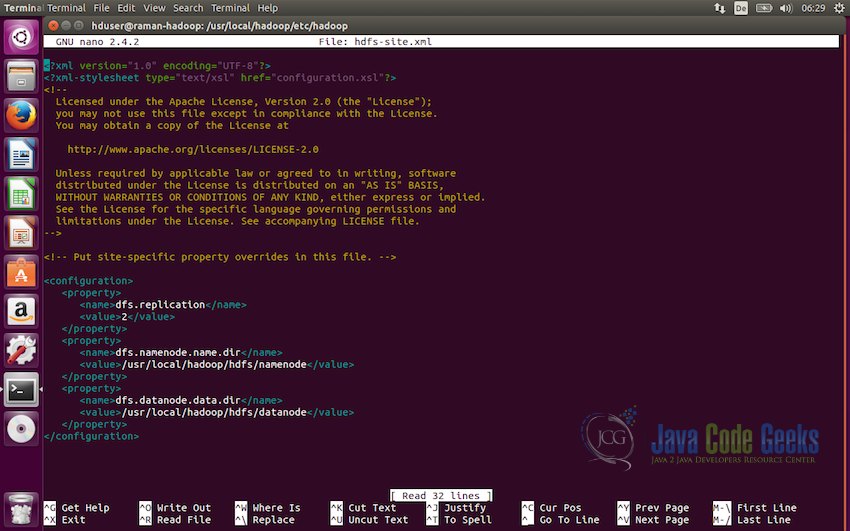
Task: Click the network connection indicator icon
Action: [x=719, y=8]
